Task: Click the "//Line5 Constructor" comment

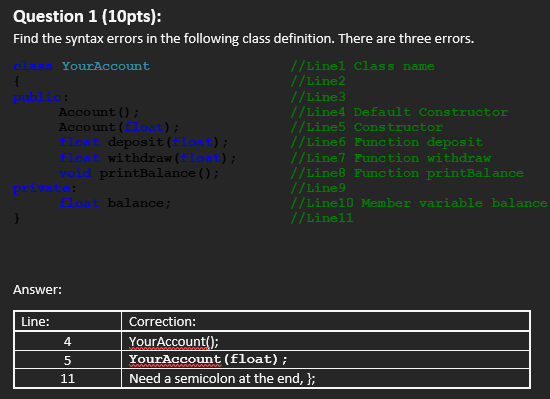Action: pyautogui.click(x=367, y=127)
